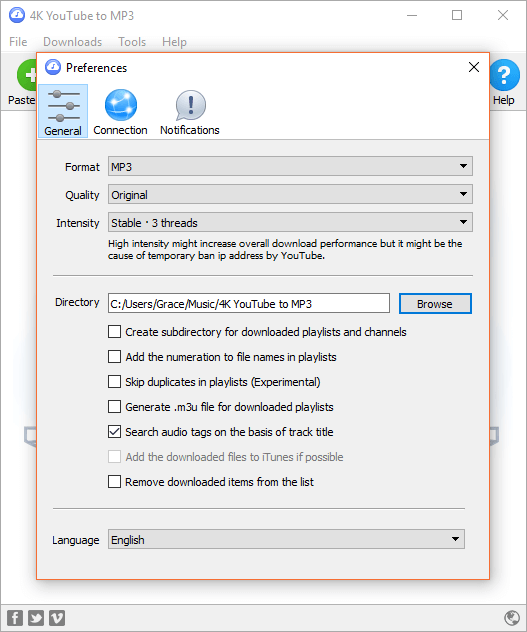527x632 pixels.
Task: Open the General preferences tab
Action: click(63, 111)
